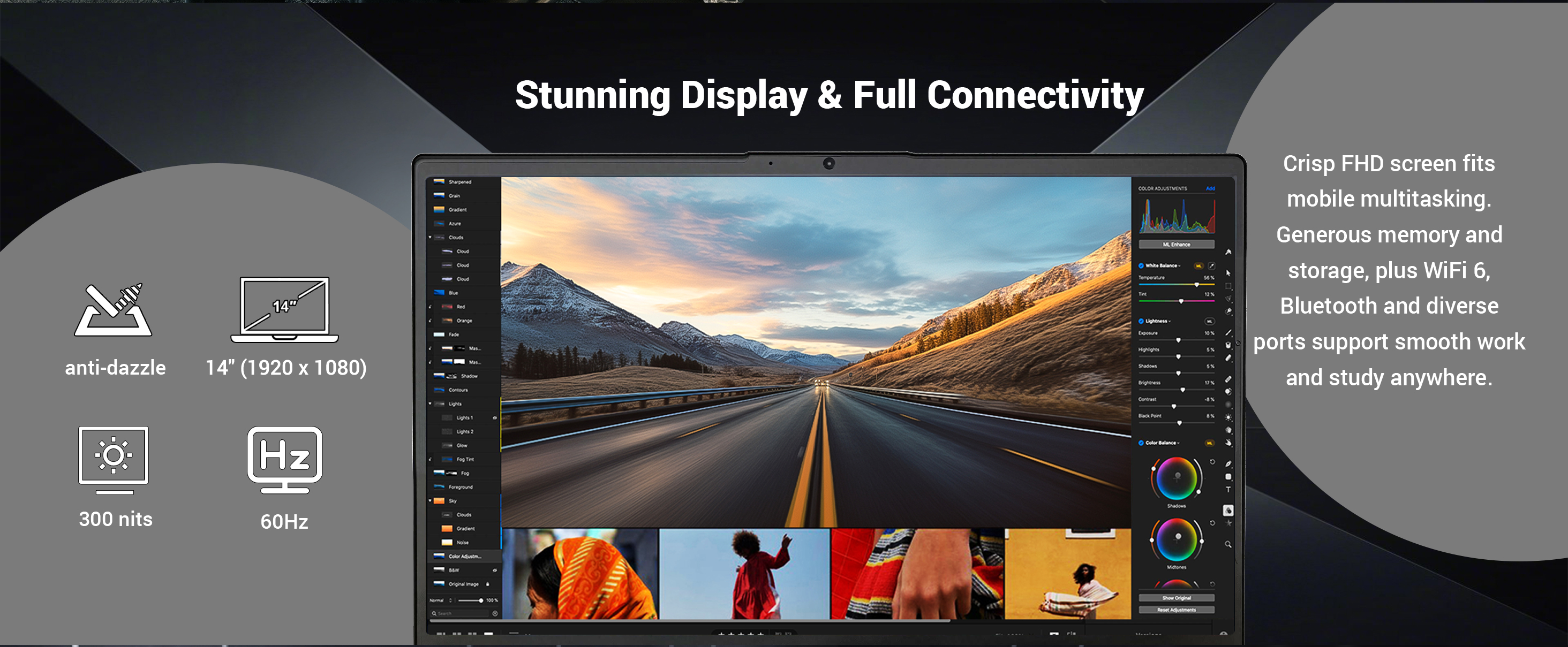1568x647 pixels.
Task: Click the child in red dress photo
Action: point(744,574)
